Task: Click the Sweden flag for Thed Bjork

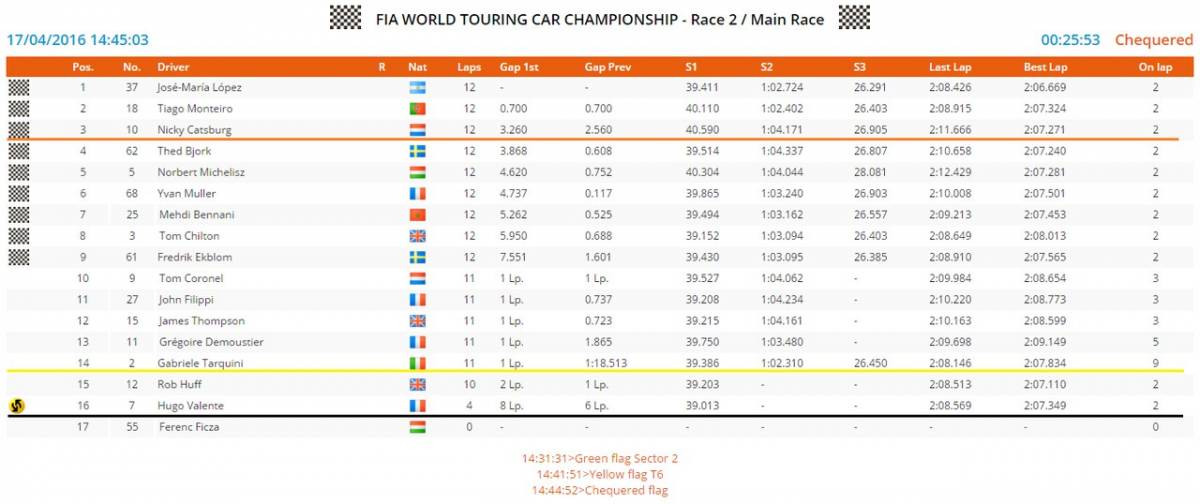Action: point(417,151)
